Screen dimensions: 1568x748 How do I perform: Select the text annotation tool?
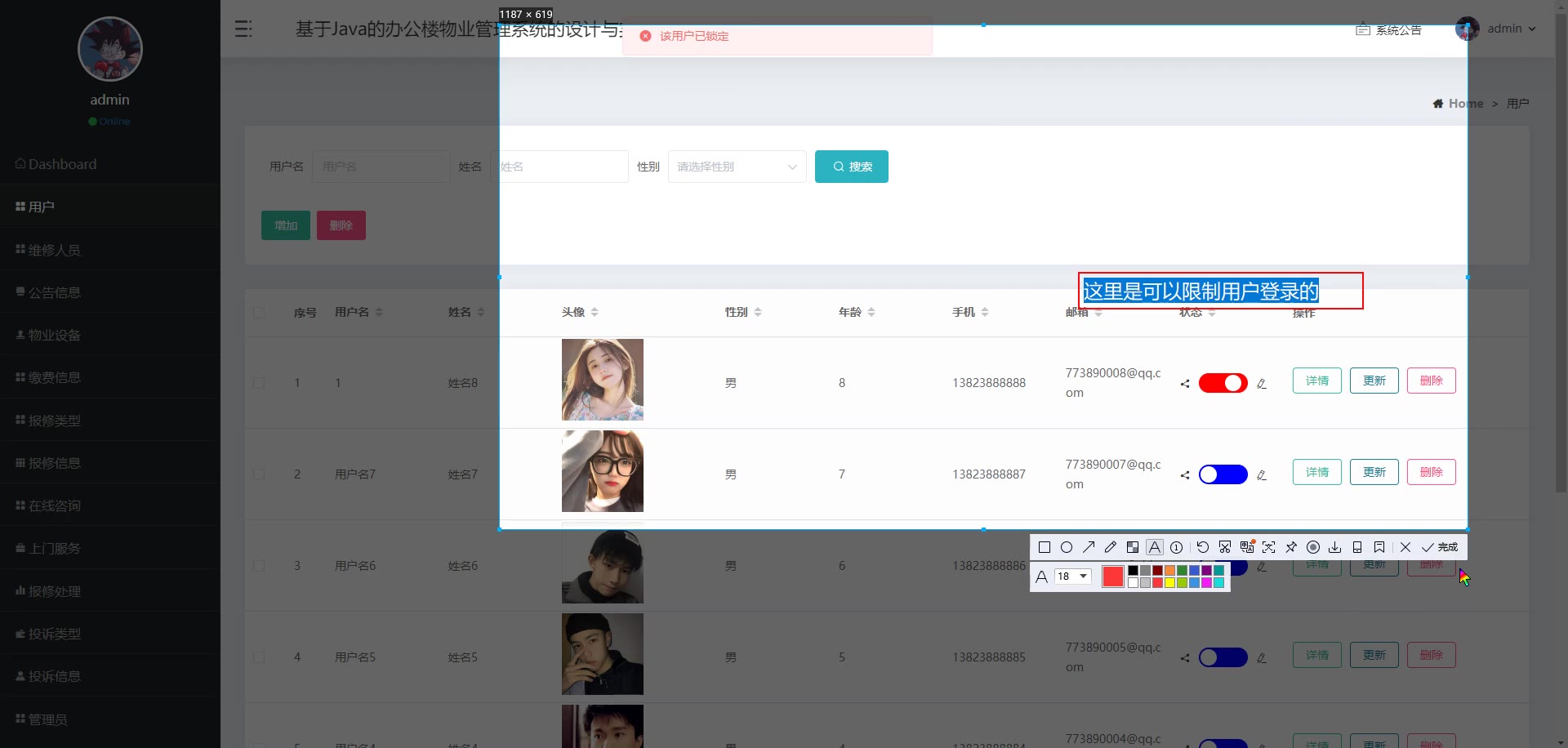1155,547
